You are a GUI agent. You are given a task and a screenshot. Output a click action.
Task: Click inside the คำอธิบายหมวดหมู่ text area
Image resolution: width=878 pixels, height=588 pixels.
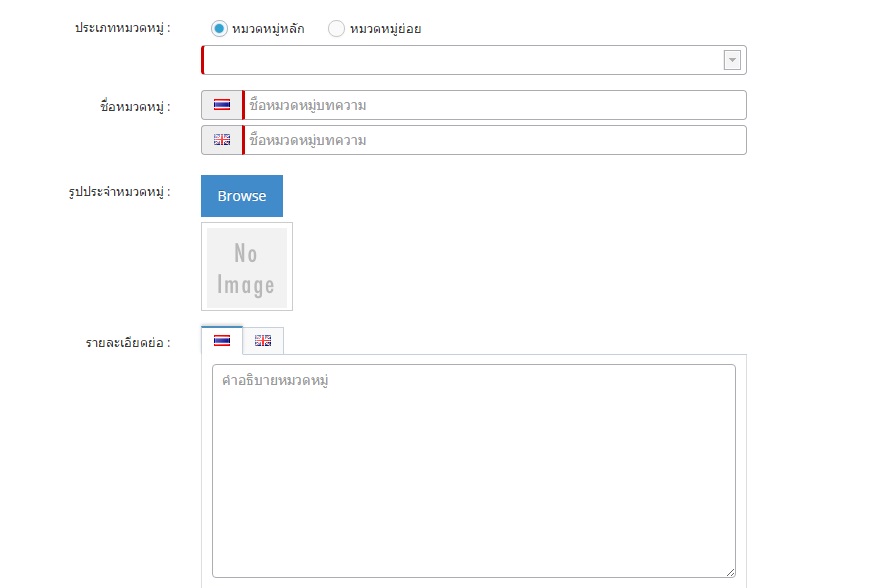pyautogui.click(x=474, y=471)
